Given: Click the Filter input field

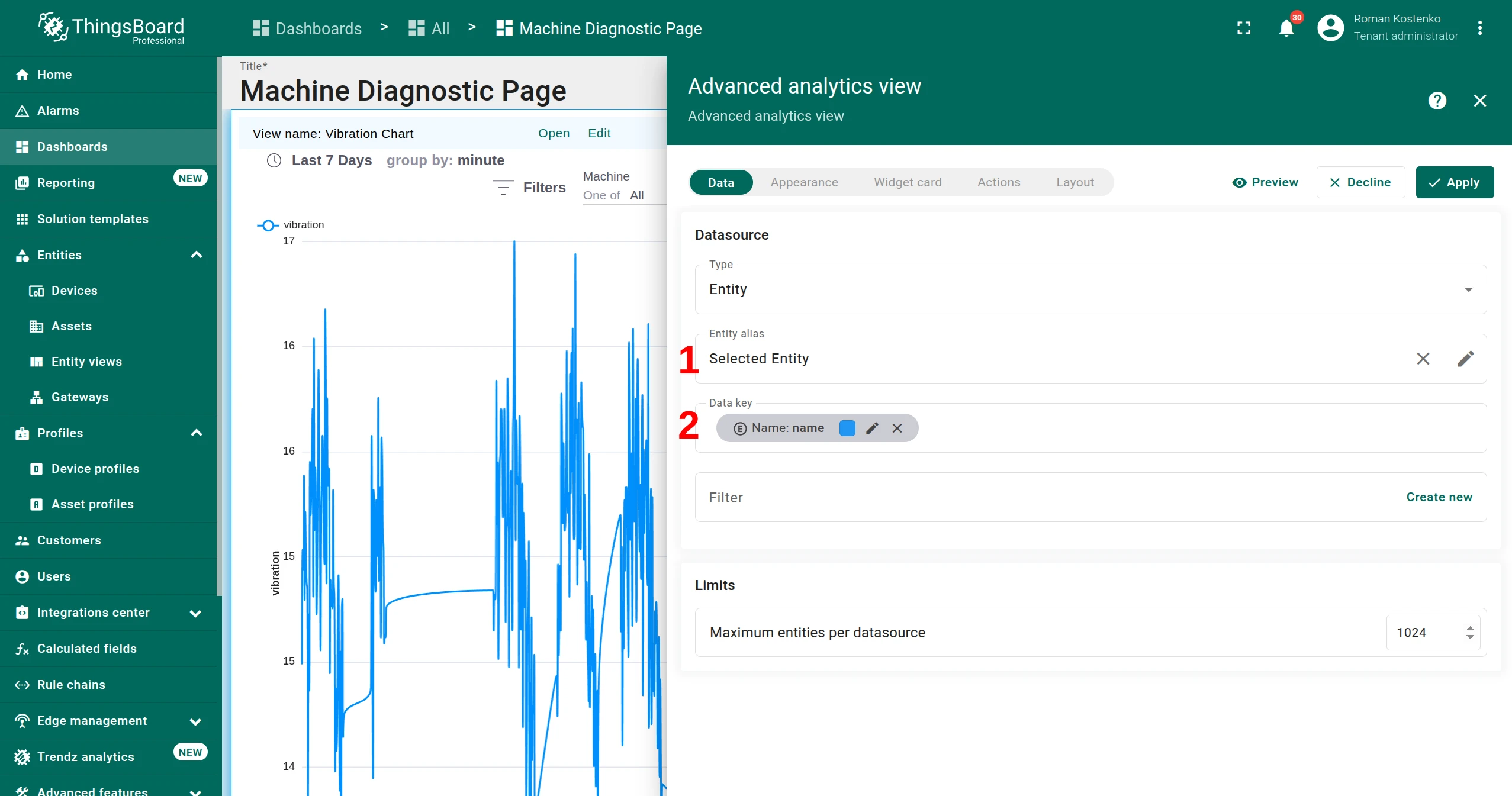Looking at the screenshot, I should click(x=1090, y=497).
